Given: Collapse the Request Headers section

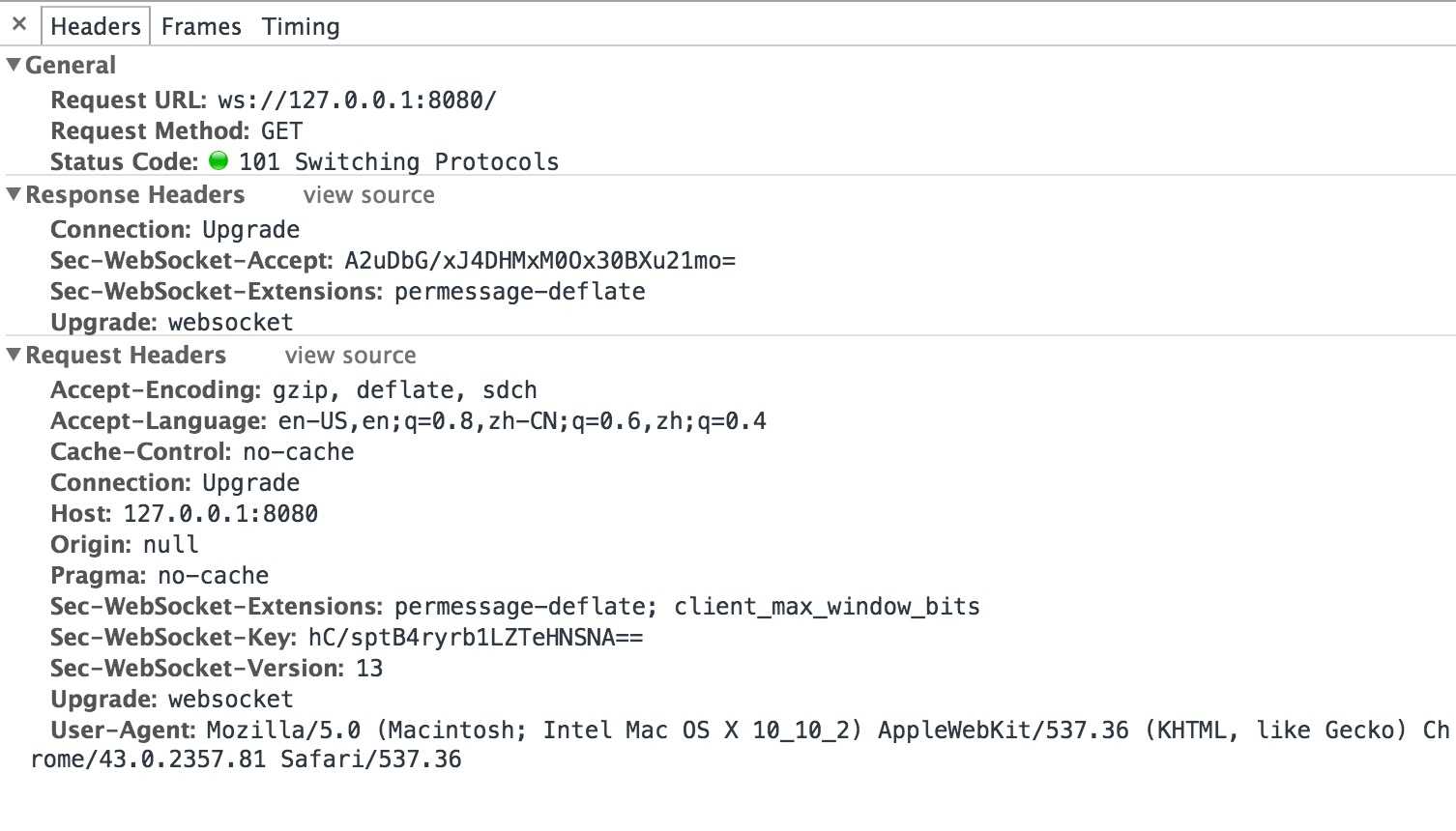Looking at the screenshot, I should (14, 355).
